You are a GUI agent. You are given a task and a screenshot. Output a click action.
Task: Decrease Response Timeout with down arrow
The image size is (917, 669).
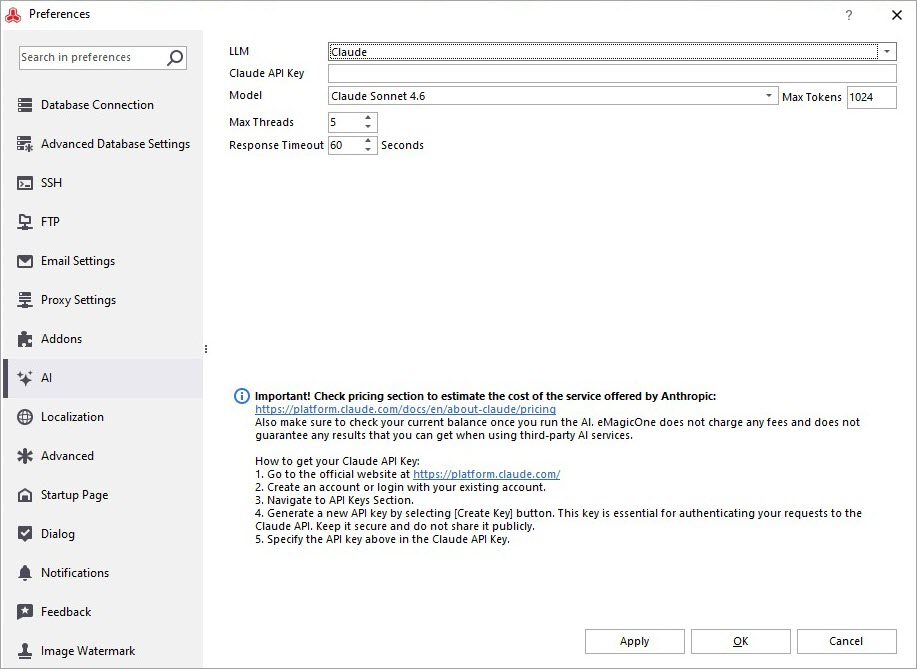368,150
